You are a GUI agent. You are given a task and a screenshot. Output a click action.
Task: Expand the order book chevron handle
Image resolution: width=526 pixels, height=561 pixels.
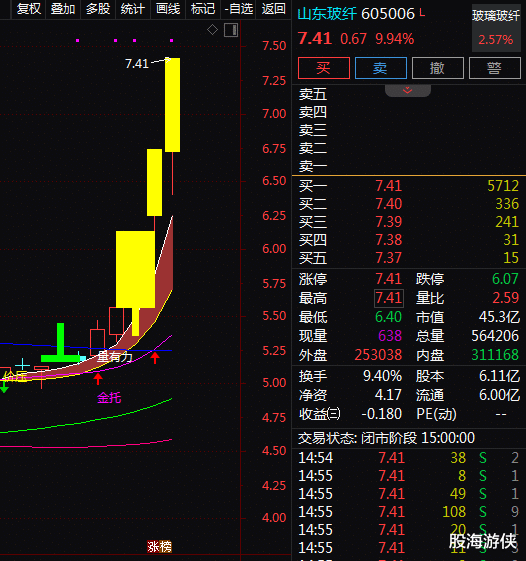pyautogui.click(x=408, y=91)
